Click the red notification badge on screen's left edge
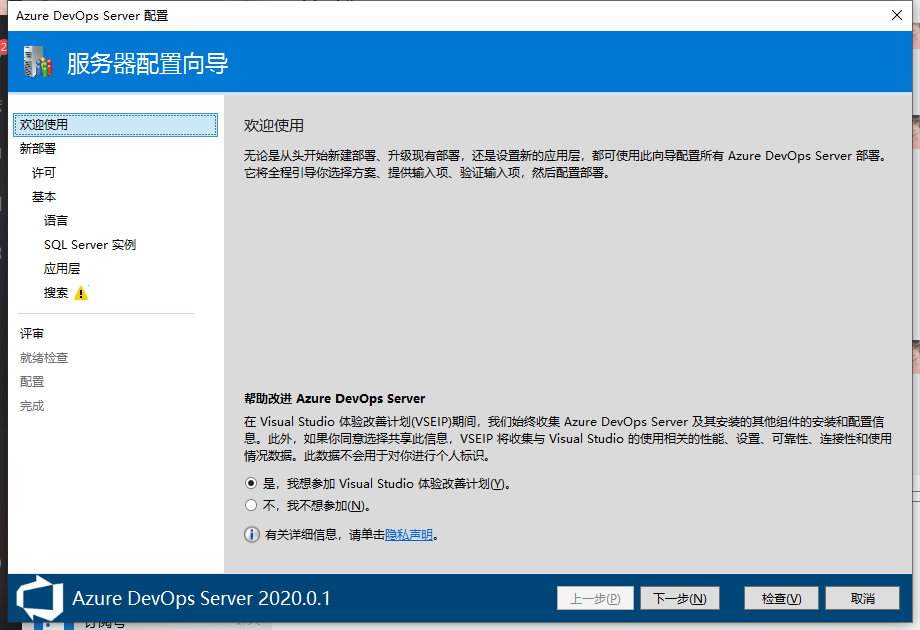 tap(3, 46)
